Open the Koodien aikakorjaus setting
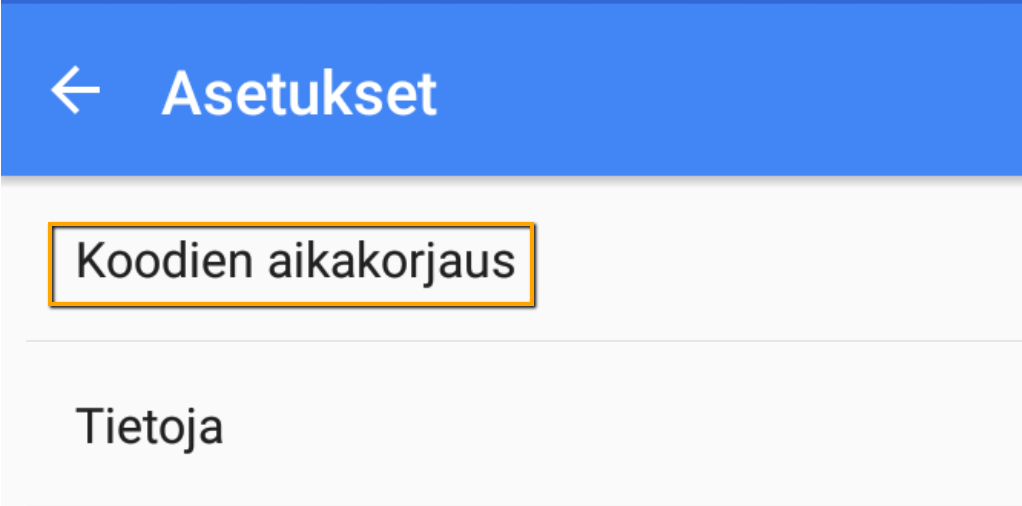The image size is (1022, 506). (294, 262)
